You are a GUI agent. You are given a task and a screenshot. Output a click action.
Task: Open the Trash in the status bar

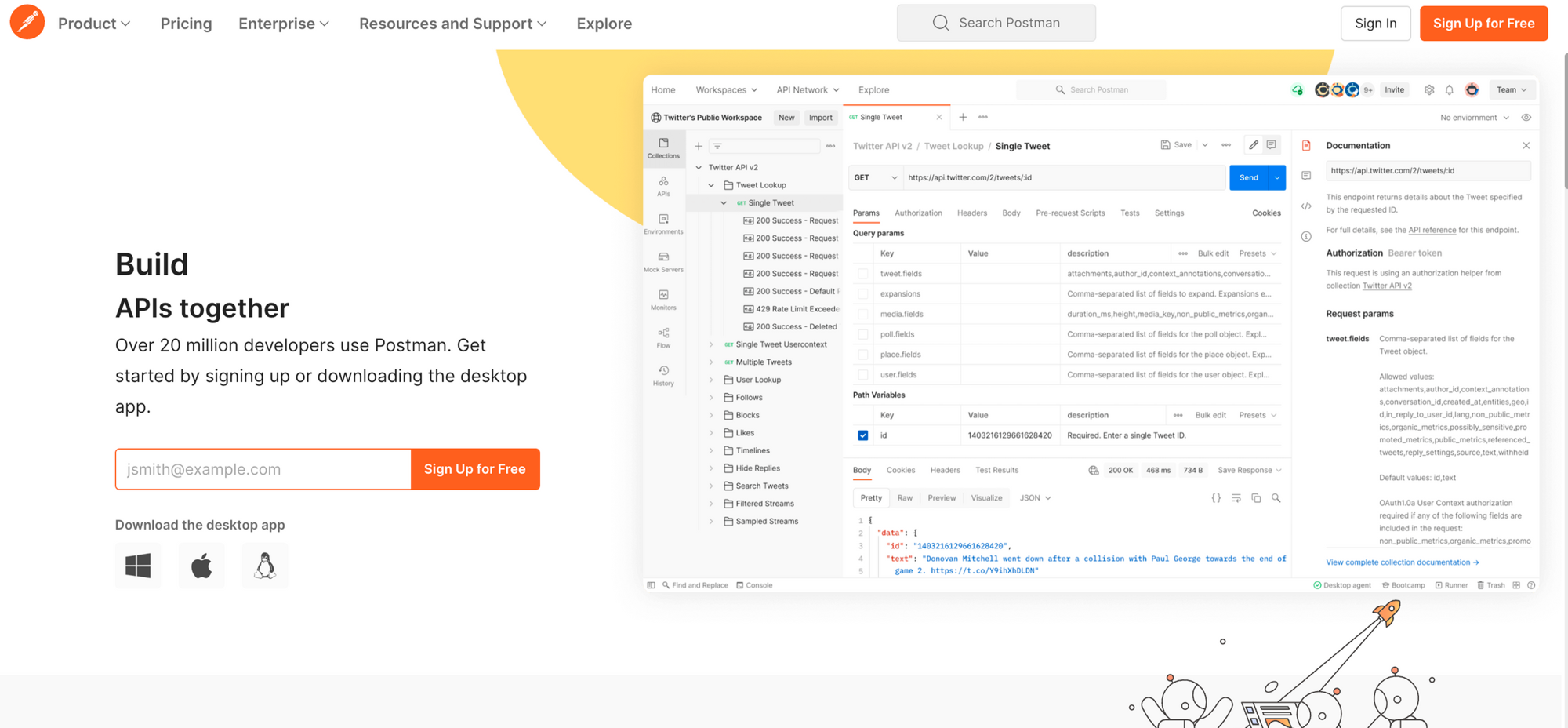point(1490,584)
